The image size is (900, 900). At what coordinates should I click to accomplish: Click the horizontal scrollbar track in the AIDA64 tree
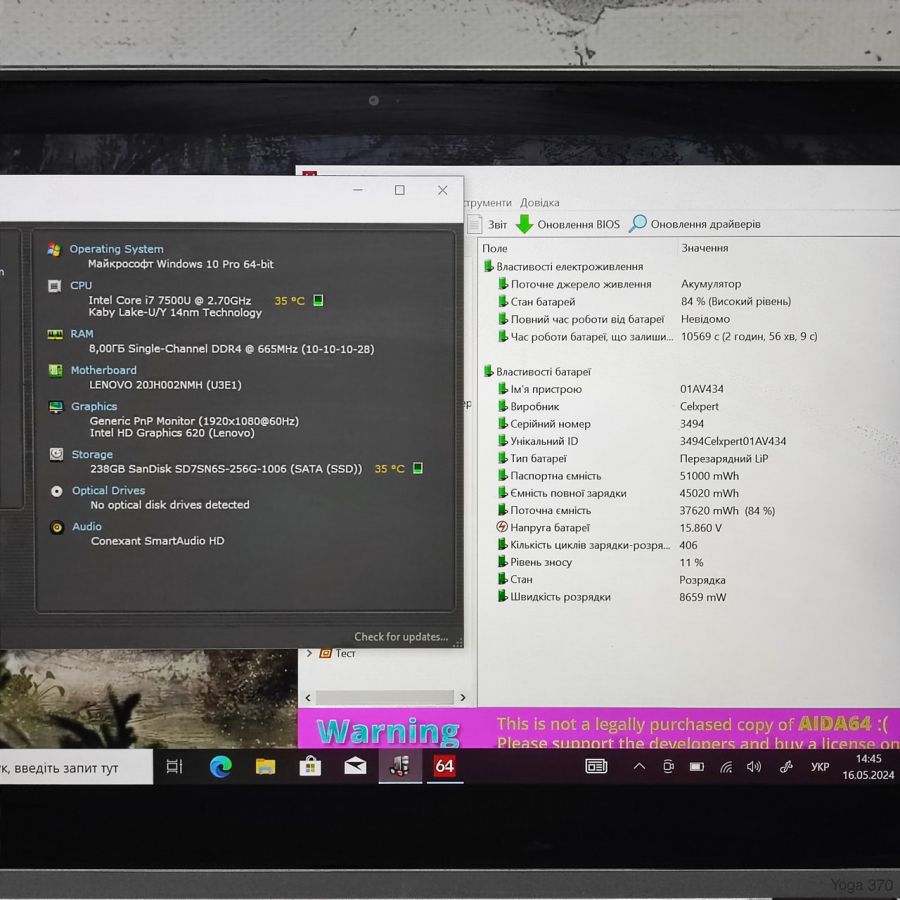pyautogui.click(x=385, y=698)
